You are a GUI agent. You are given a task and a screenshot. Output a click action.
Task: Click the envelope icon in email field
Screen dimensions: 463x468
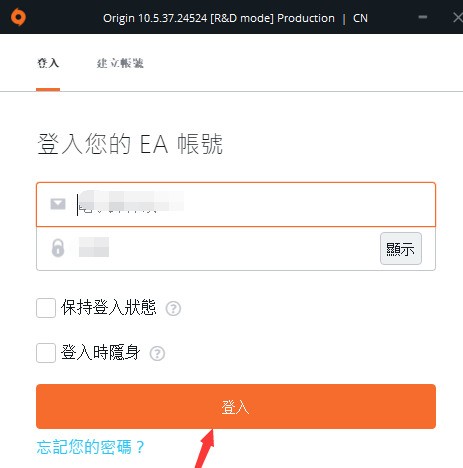coord(58,204)
